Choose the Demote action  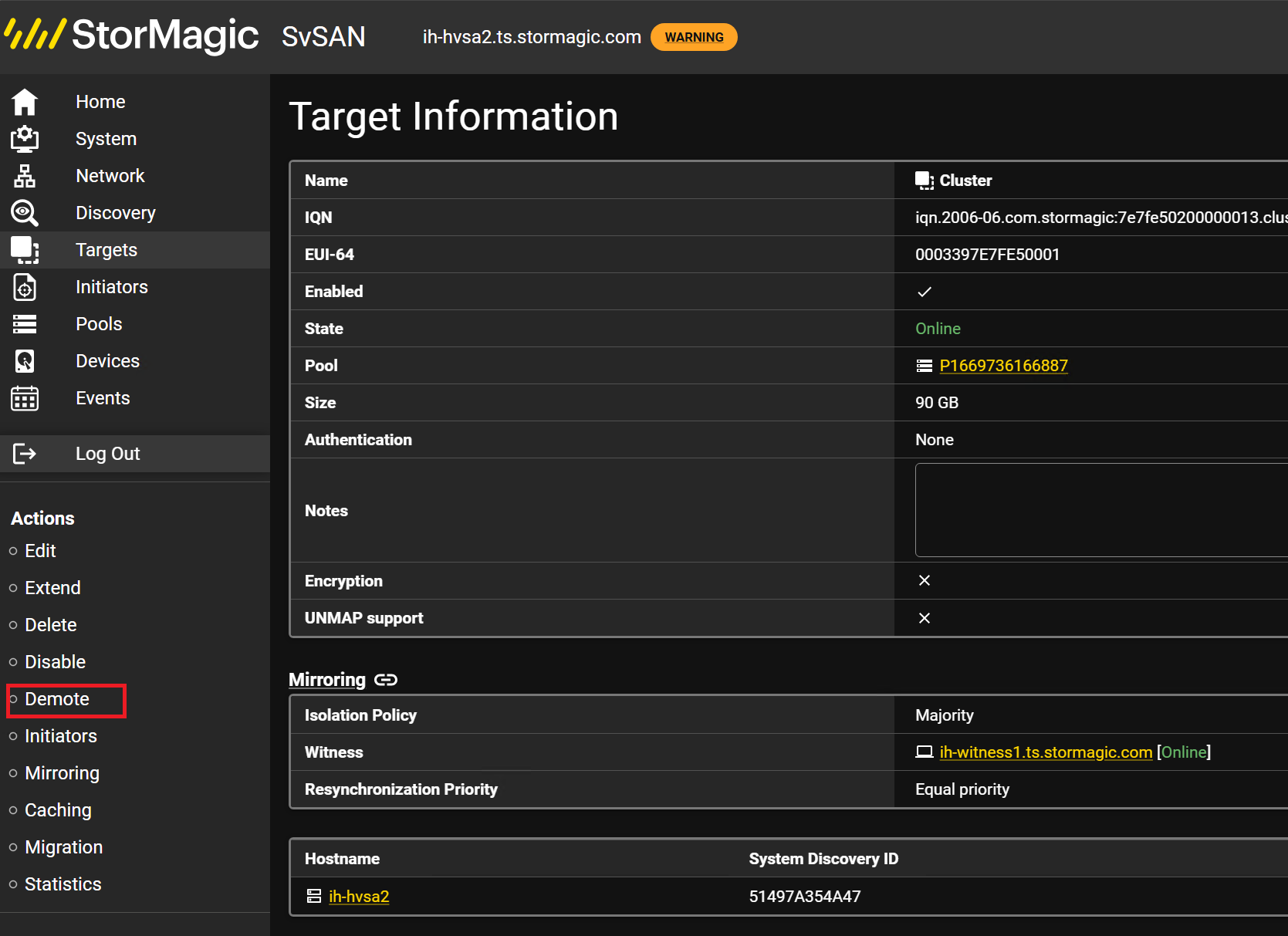57,699
